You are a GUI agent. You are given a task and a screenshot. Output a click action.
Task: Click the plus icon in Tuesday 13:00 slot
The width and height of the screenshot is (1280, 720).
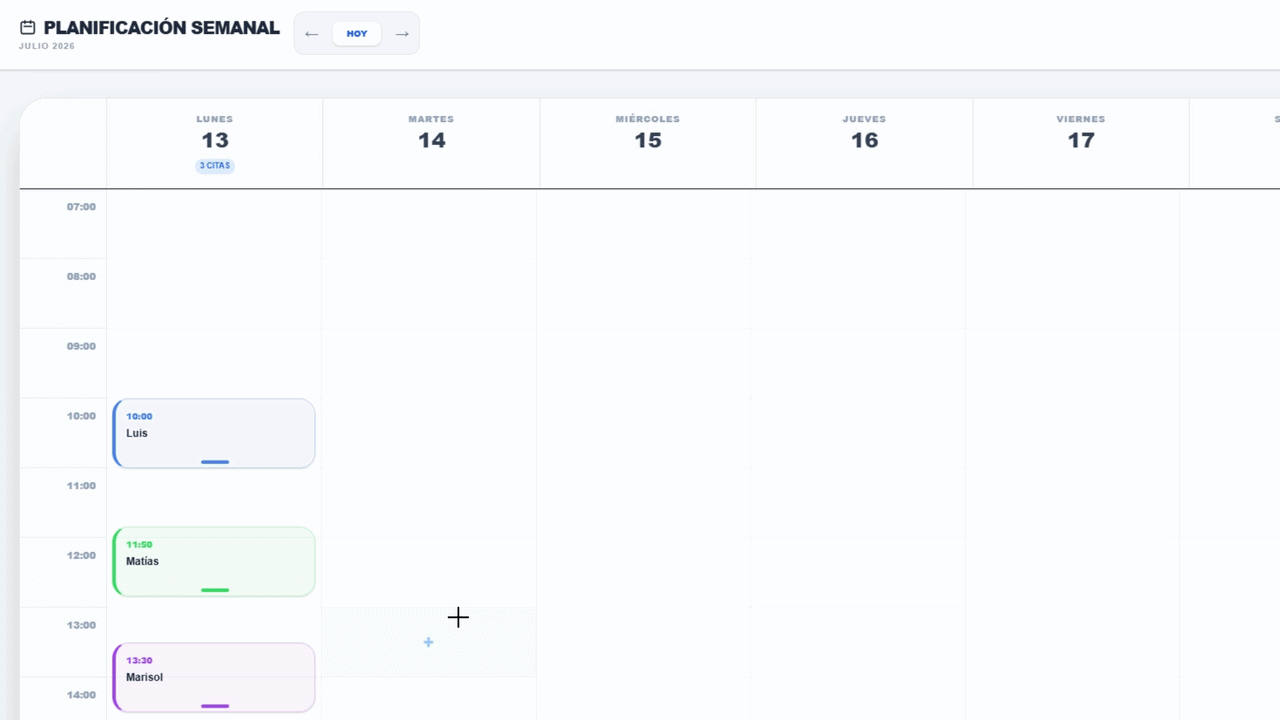click(x=428, y=642)
